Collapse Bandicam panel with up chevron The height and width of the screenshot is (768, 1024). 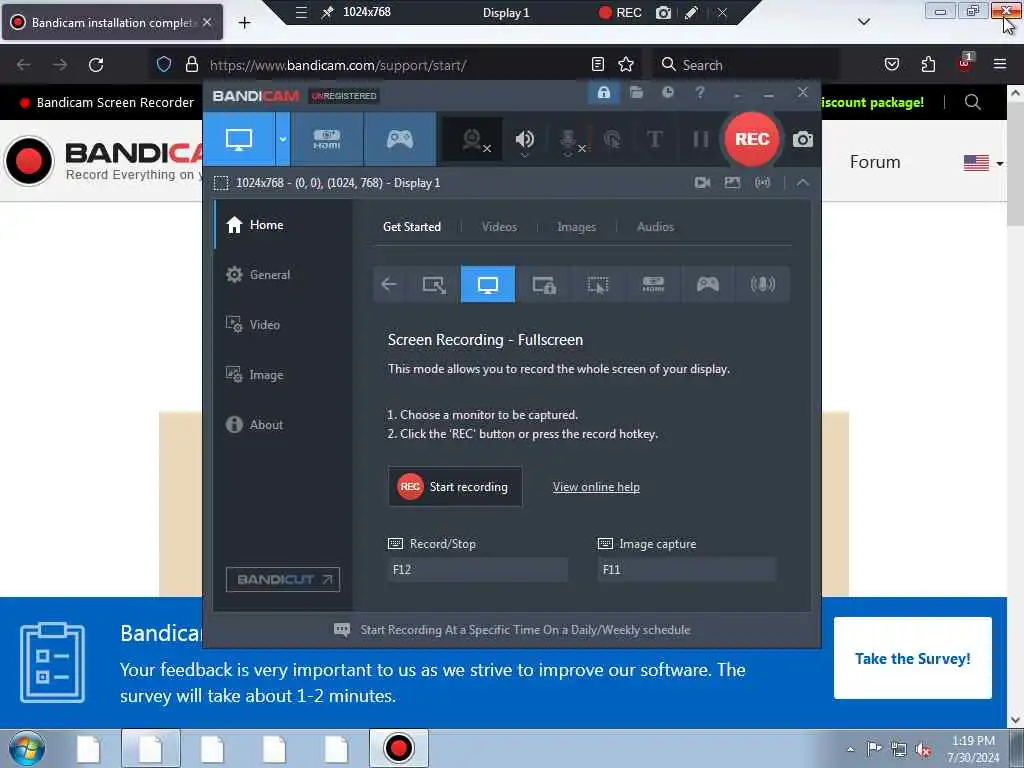tap(803, 183)
